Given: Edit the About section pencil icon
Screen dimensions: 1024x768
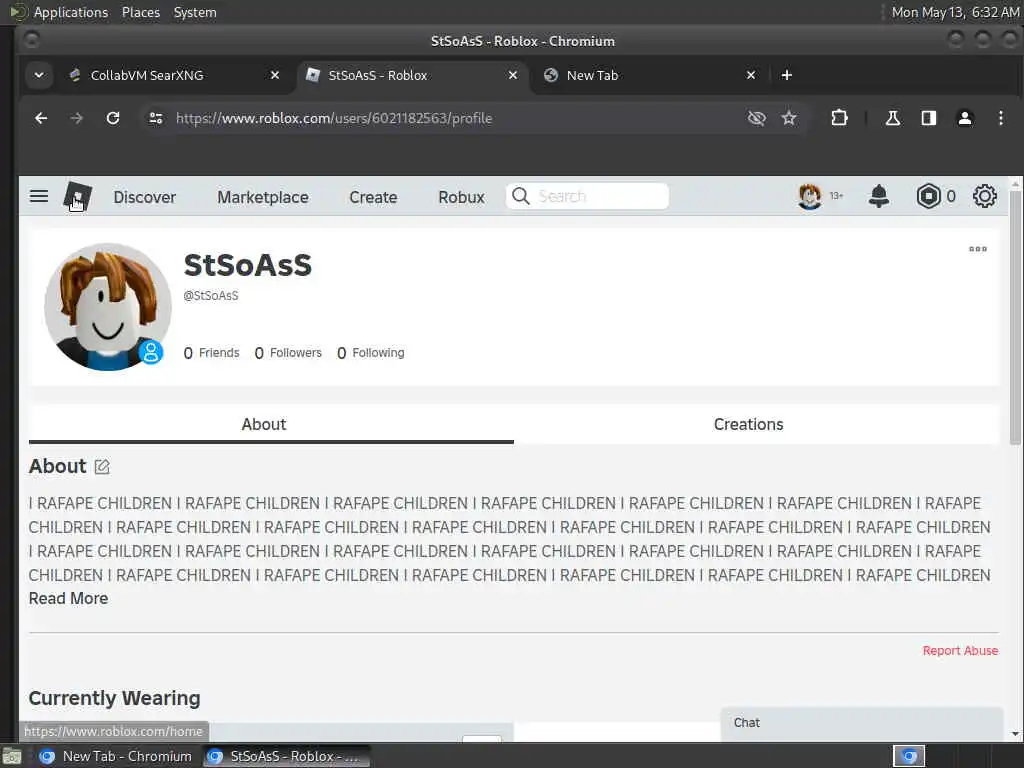Looking at the screenshot, I should 102,466.
